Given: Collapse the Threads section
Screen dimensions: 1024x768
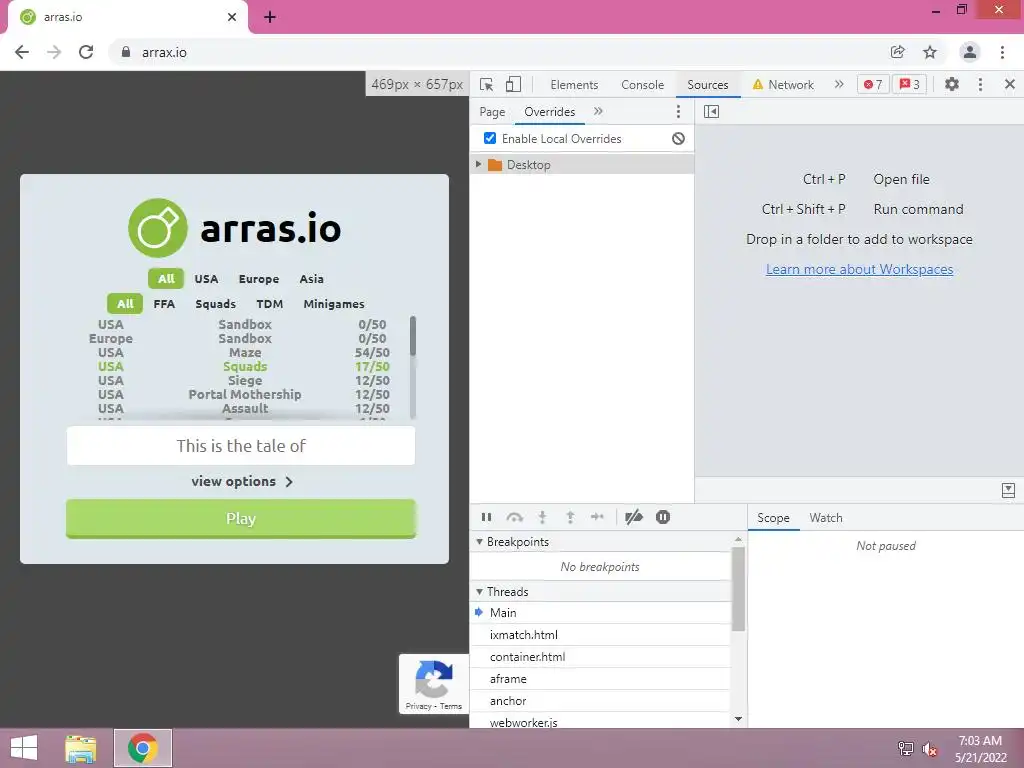Looking at the screenshot, I should (x=479, y=592).
